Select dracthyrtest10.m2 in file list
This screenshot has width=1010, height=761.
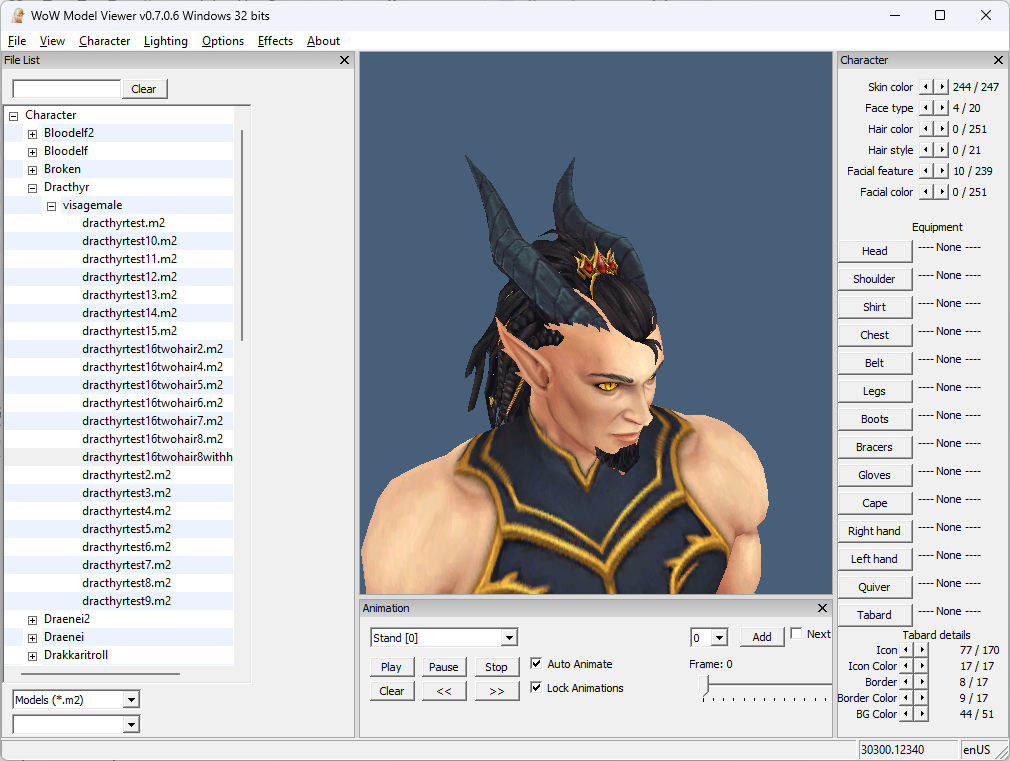point(129,241)
